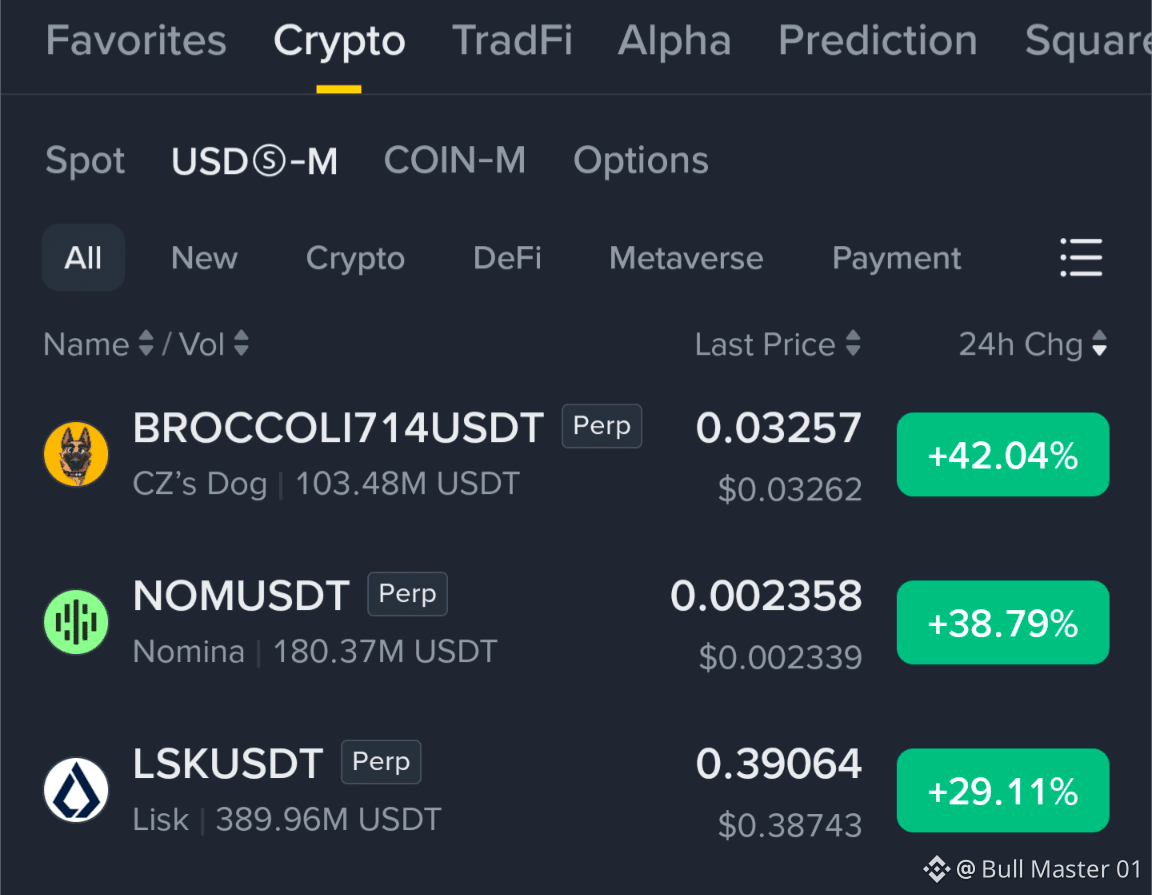Tap the BROCCOLI714 dog coin icon
The width and height of the screenshot is (1152, 895).
tap(76, 454)
